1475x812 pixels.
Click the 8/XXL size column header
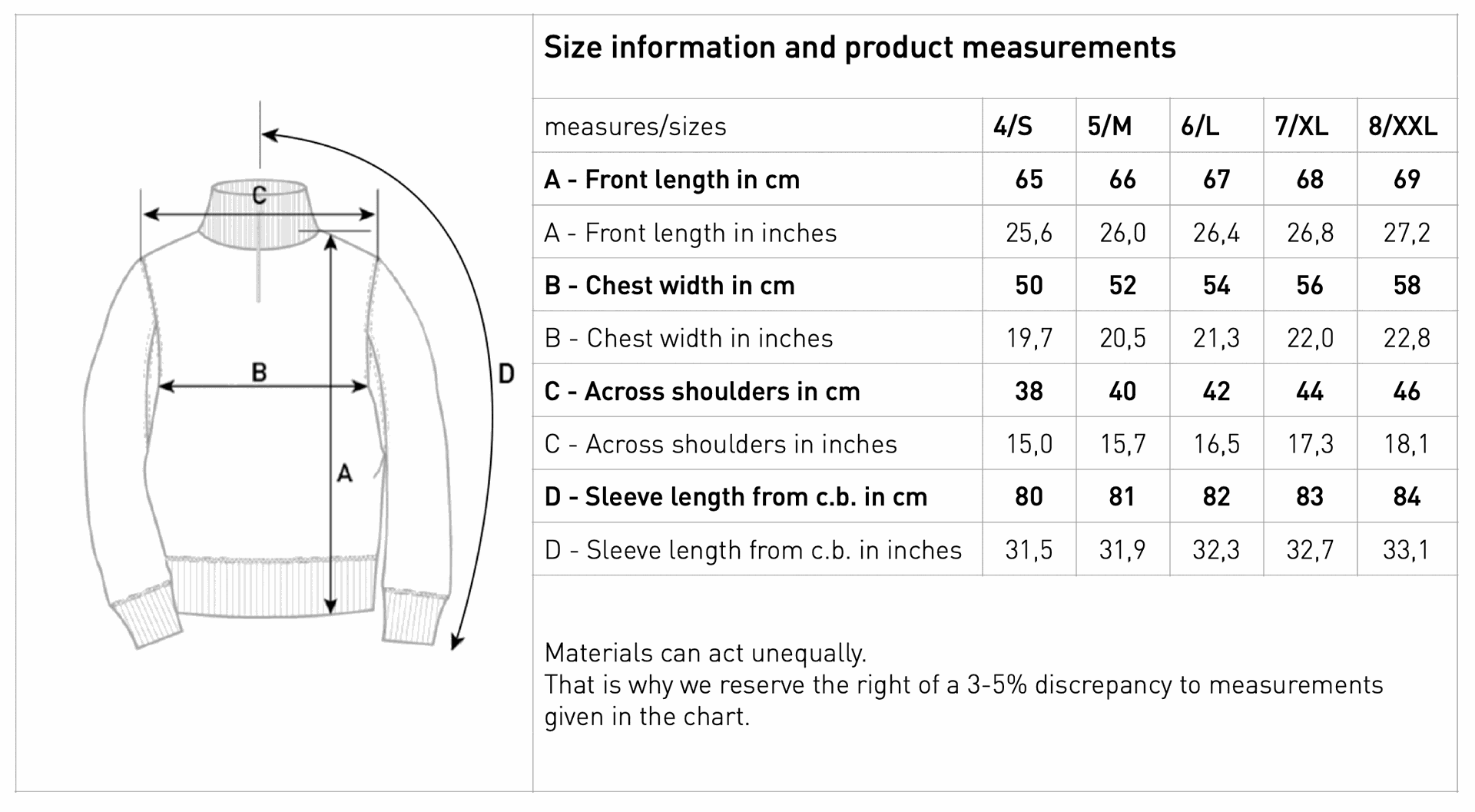click(x=1403, y=126)
